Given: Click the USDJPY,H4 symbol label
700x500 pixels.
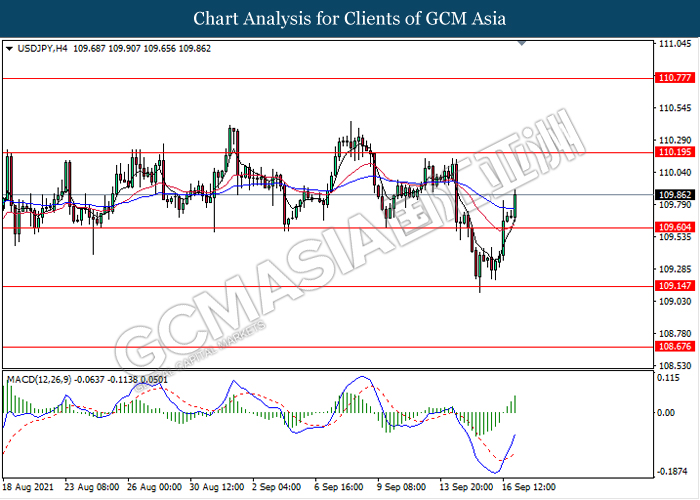Looking at the screenshot, I should pyautogui.click(x=42, y=49).
